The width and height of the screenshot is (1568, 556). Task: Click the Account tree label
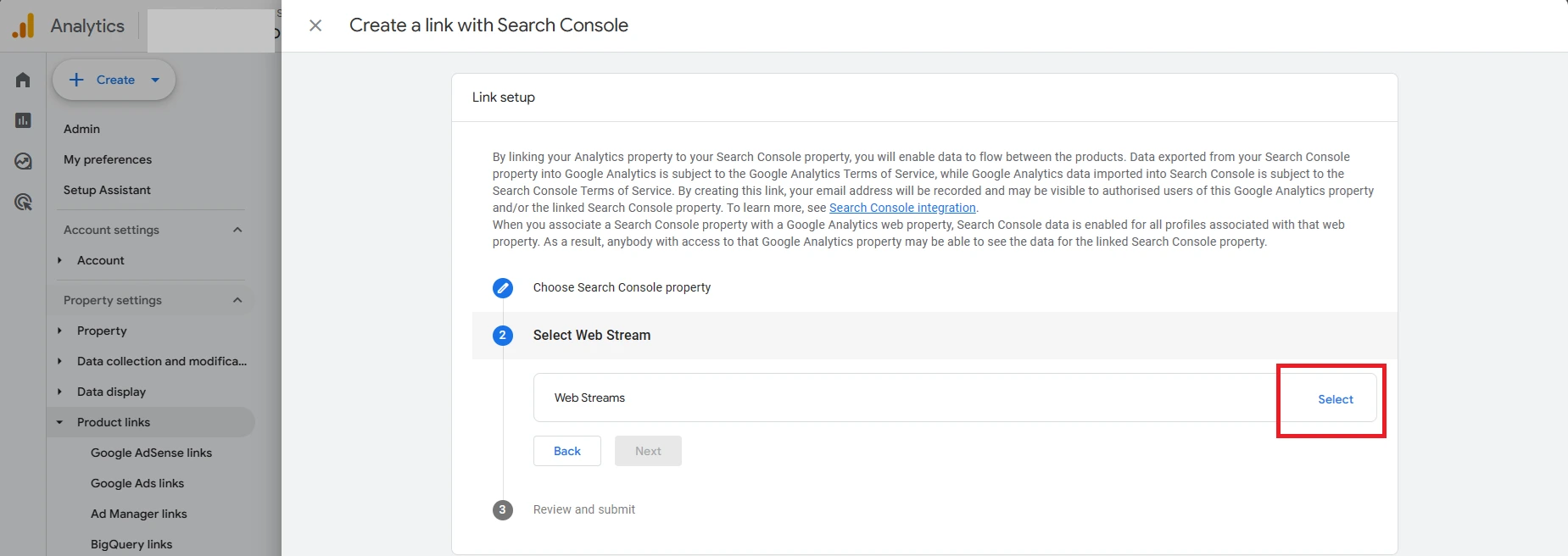click(101, 260)
